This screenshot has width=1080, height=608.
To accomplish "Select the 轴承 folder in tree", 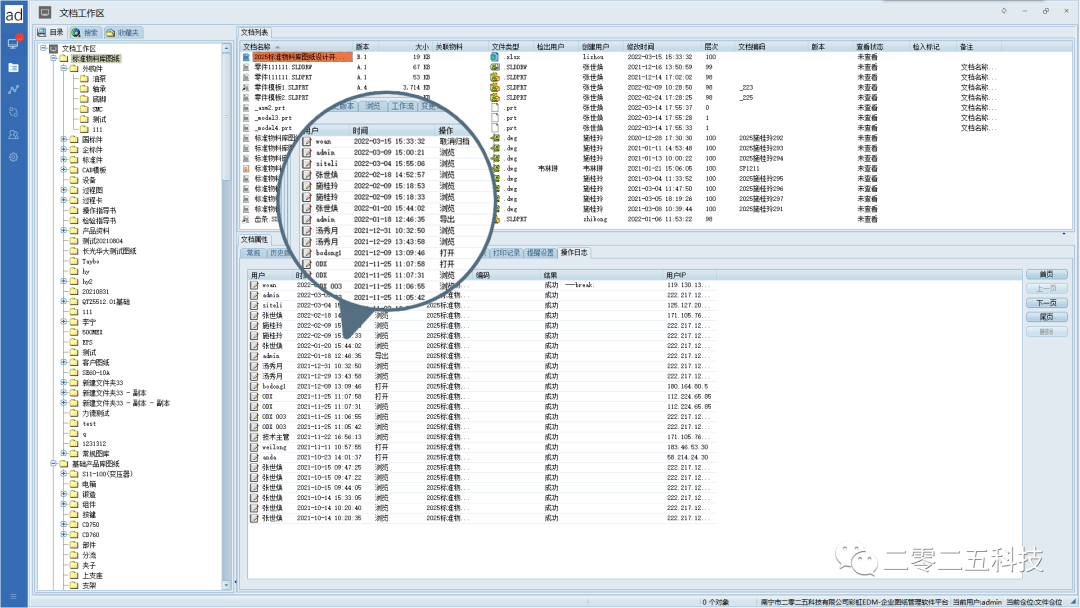I will pos(99,89).
